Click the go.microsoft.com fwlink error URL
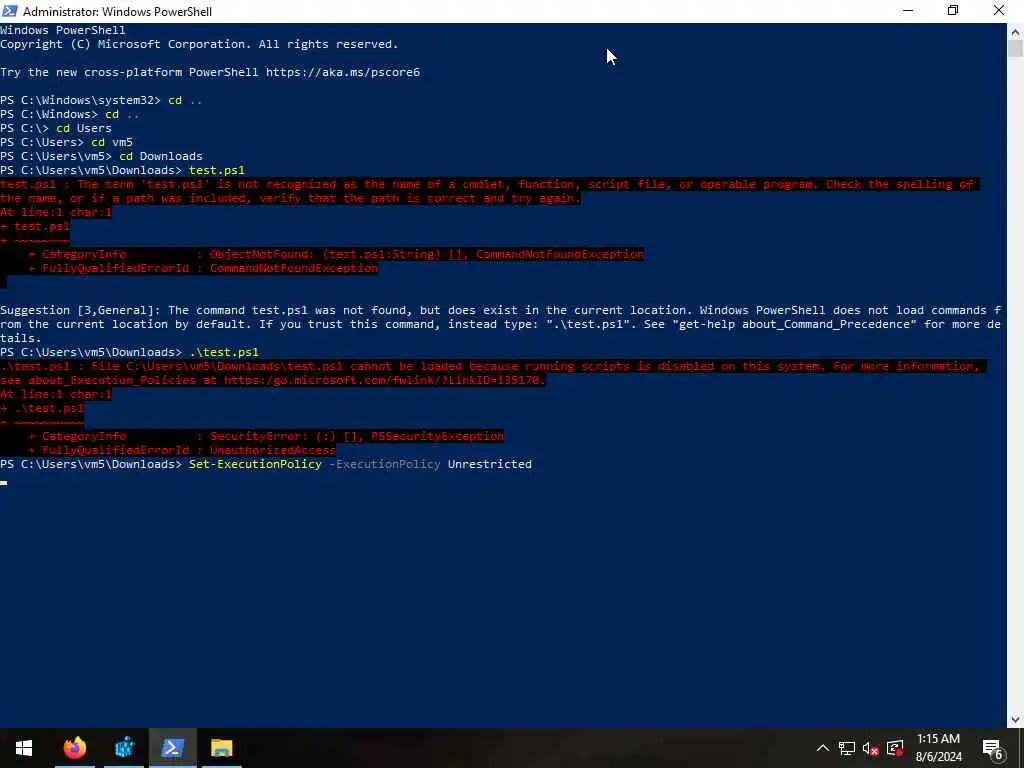This screenshot has width=1024, height=768. pyautogui.click(x=384, y=380)
